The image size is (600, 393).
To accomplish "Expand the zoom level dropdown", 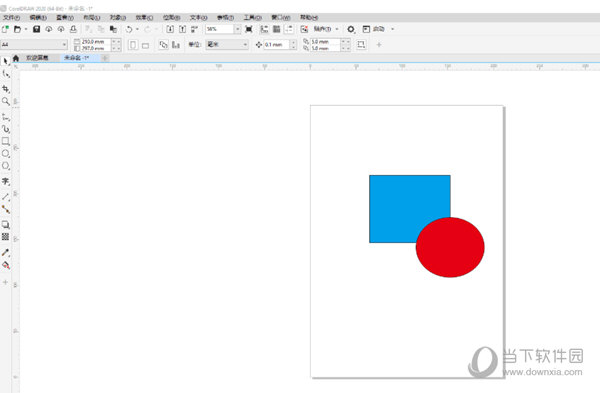I will click(x=238, y=29).
